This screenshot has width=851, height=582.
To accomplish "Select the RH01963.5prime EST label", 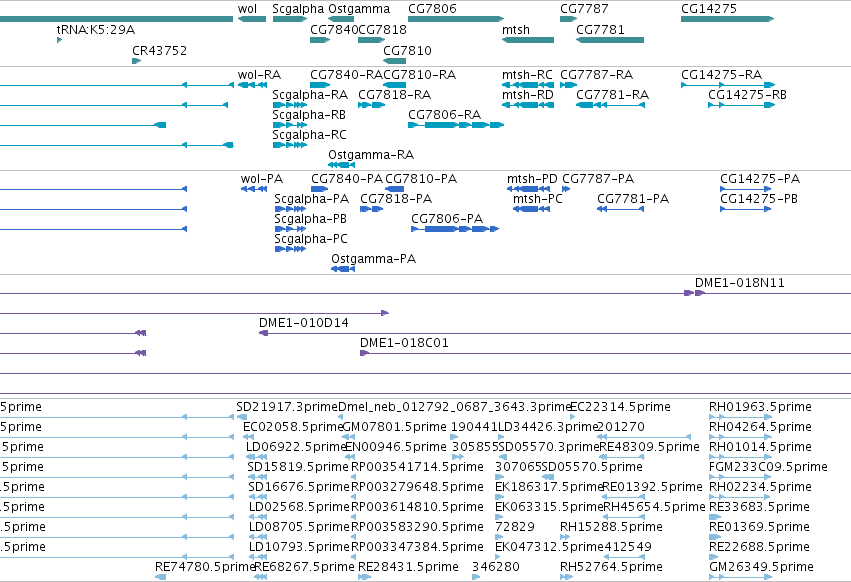I will coord(760,407).
